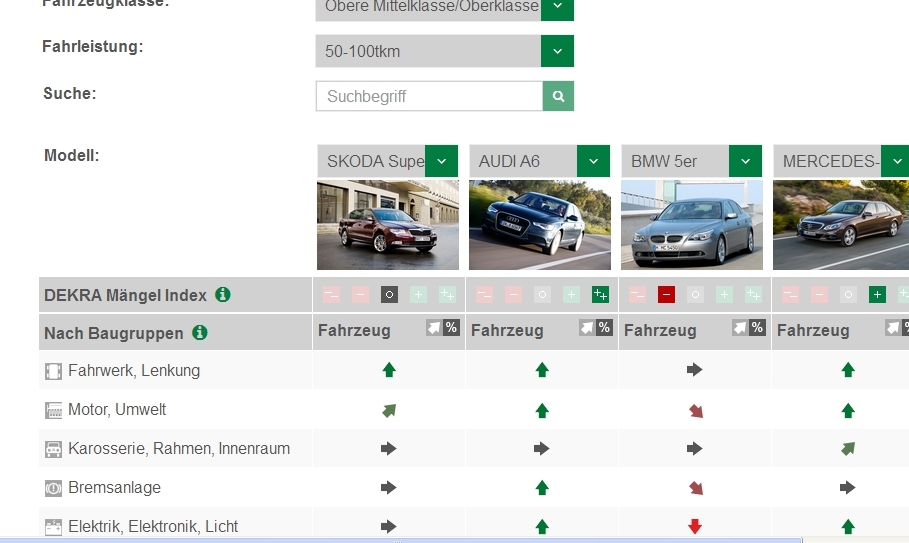This screenshot has height=543, width=909.
Task: Click the Elektrik battery icon
Action: [x=53, y=526]
